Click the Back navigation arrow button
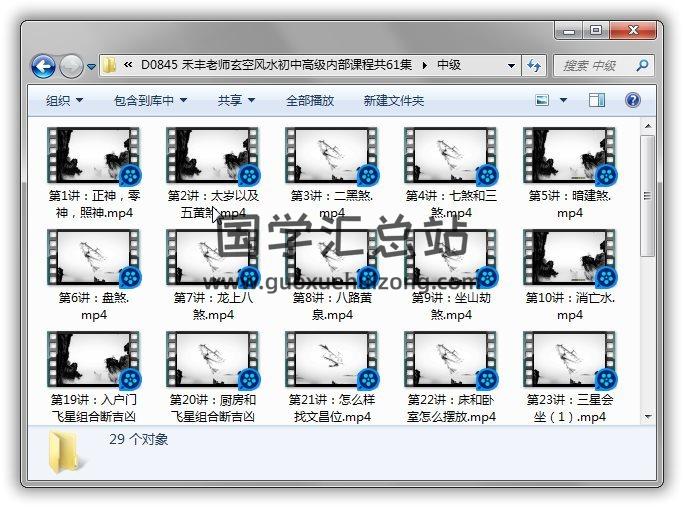684x508 pixels. (43, 67)
